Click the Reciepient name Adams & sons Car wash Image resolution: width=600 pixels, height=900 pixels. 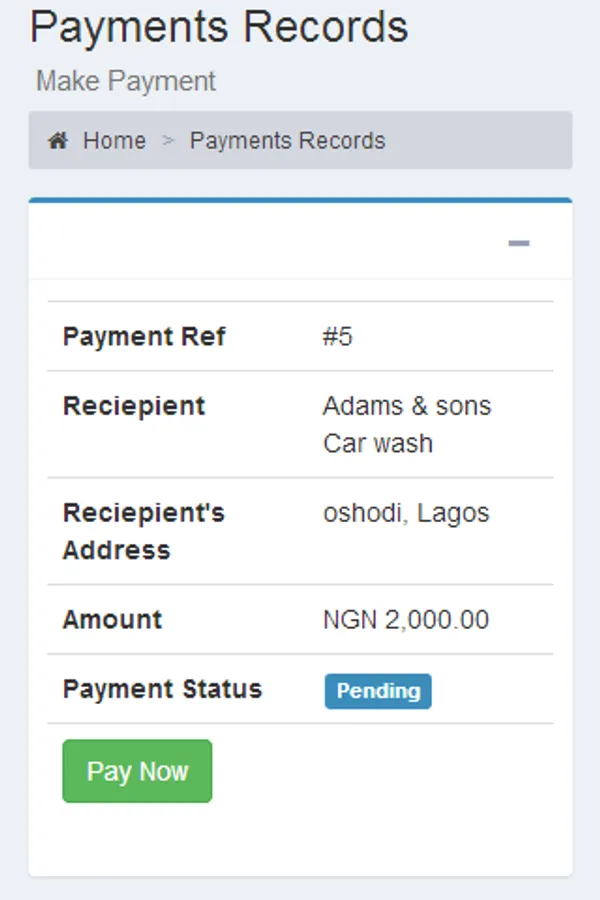coord(407,424)
